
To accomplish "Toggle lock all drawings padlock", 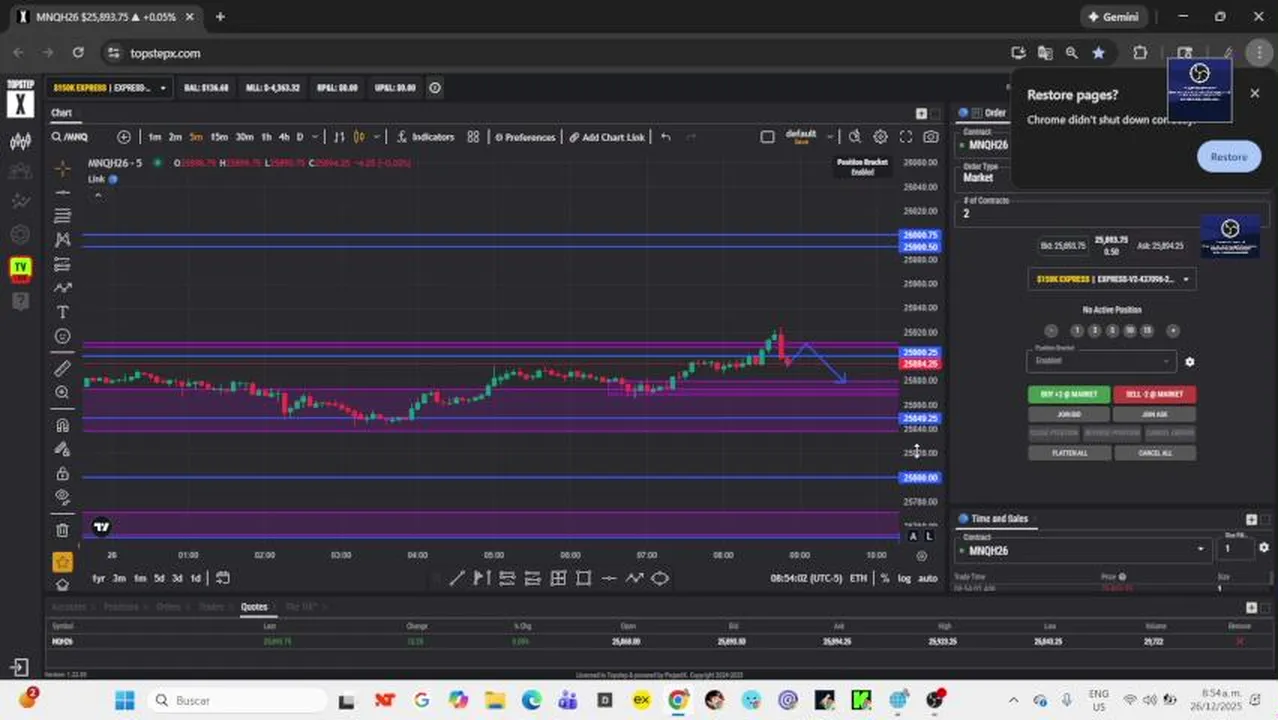I will pyautogui.click(x=62, y=473).
